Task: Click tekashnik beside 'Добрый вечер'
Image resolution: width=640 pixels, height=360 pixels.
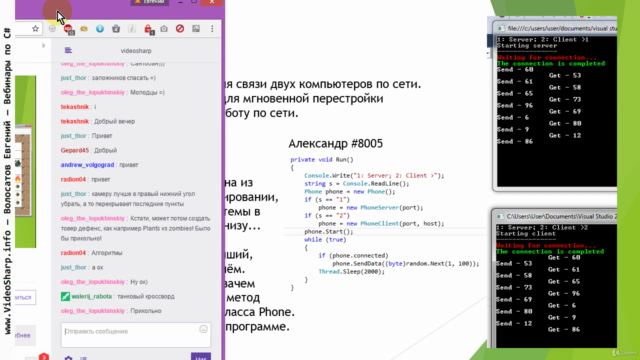Action: (75, 121)
